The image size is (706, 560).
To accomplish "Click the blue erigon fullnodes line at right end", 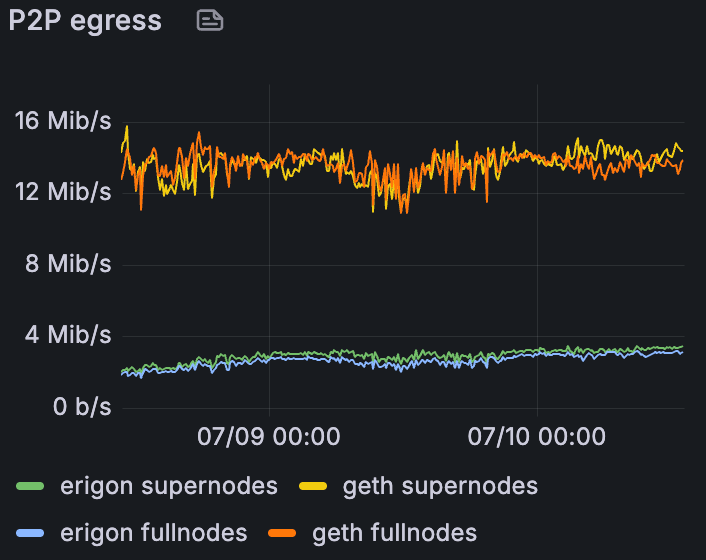I will 681,352.
